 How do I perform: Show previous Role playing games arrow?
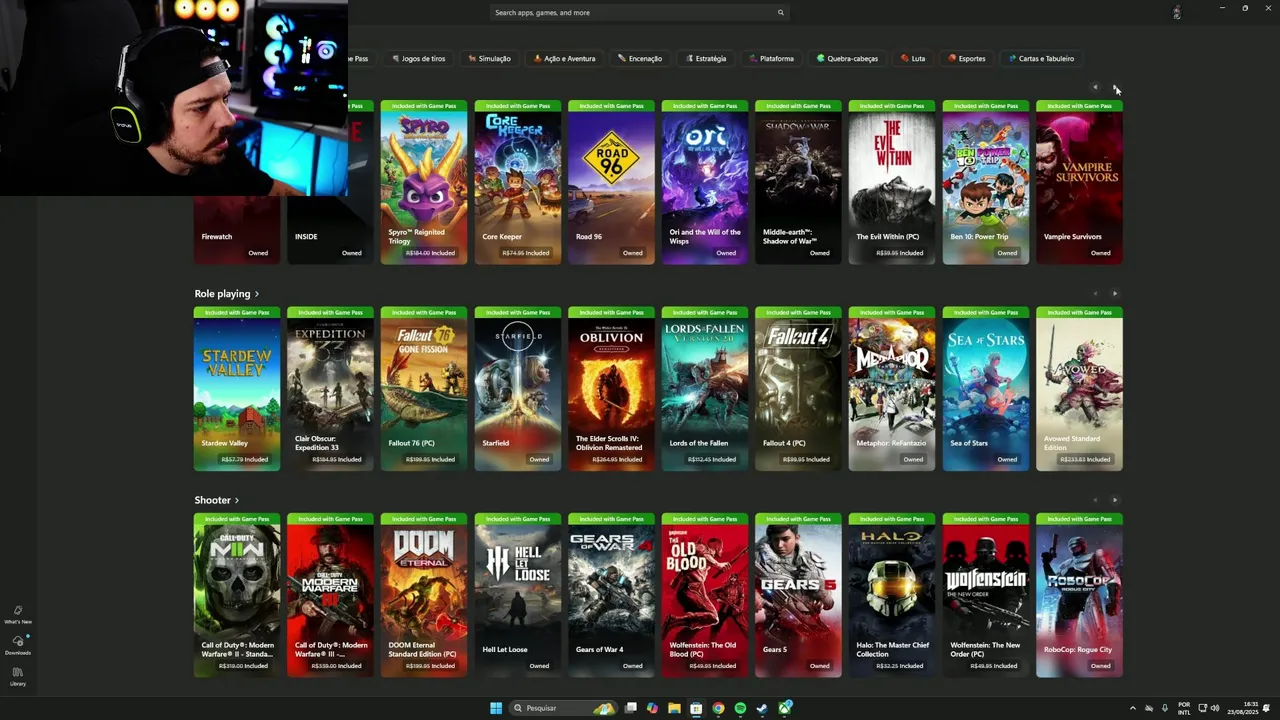point(1095,294)
